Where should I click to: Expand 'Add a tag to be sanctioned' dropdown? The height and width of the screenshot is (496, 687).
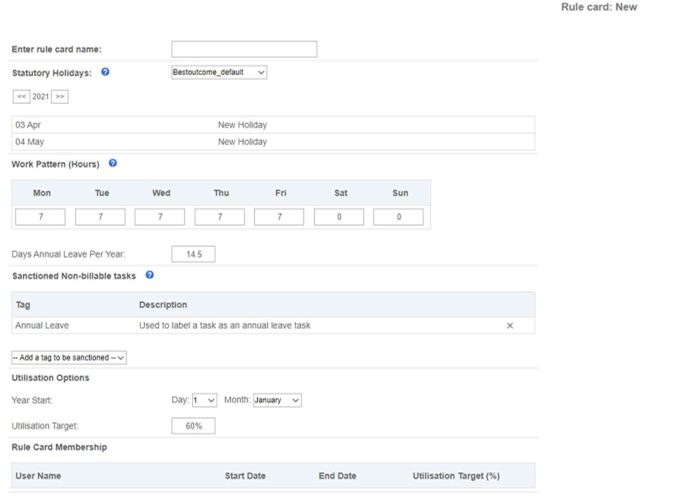click(69, 358)
